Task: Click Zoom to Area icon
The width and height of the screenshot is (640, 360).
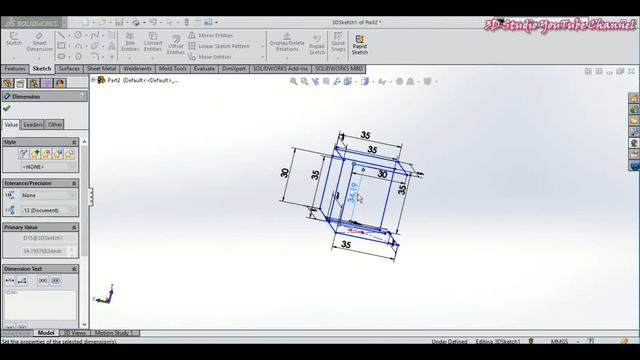Action: pos(304,82)
